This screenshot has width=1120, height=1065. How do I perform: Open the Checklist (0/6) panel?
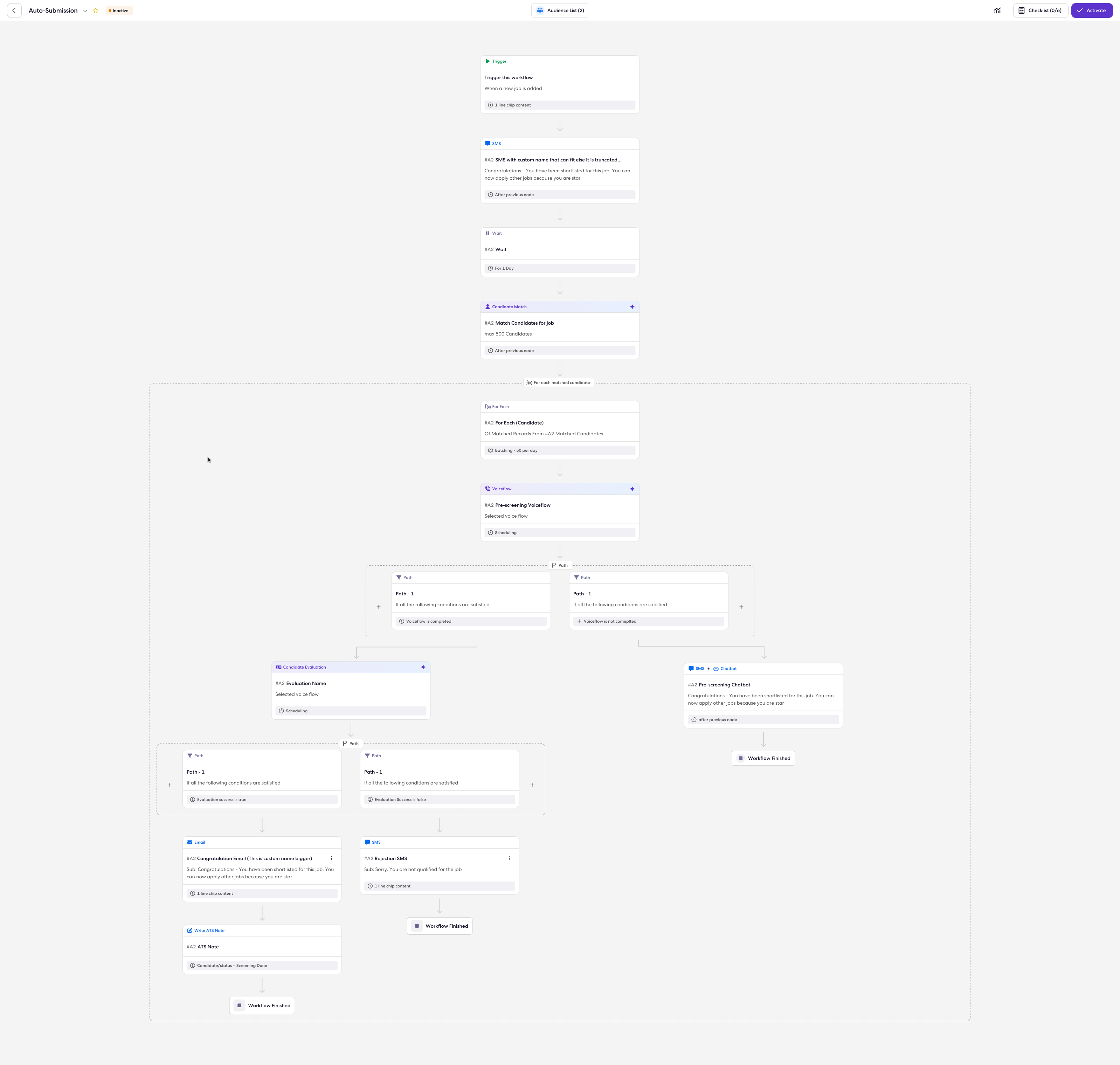click(1041, 10)
